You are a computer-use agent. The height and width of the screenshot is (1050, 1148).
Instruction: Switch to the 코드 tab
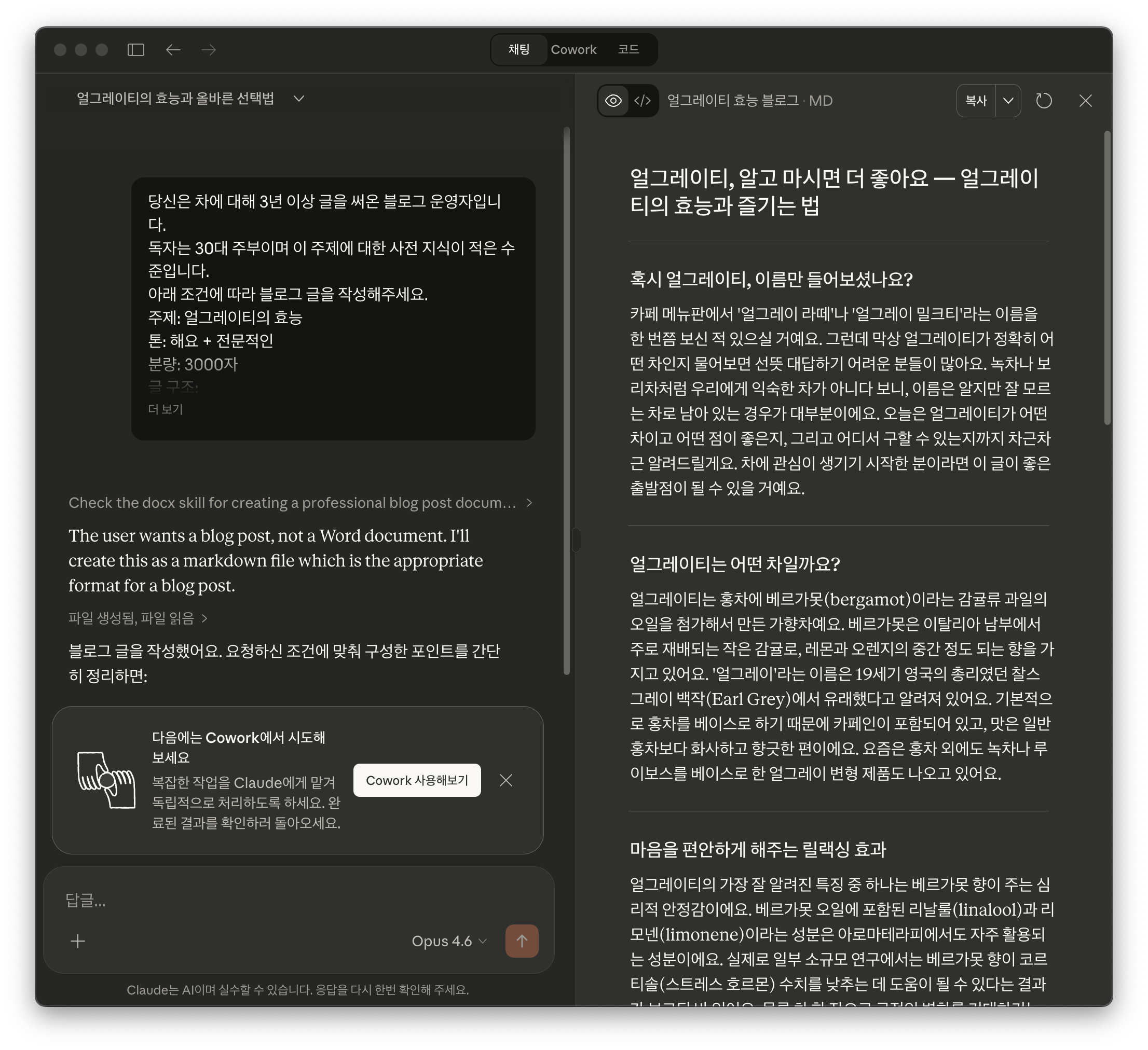pyautogui.click(x=628, y=50)
